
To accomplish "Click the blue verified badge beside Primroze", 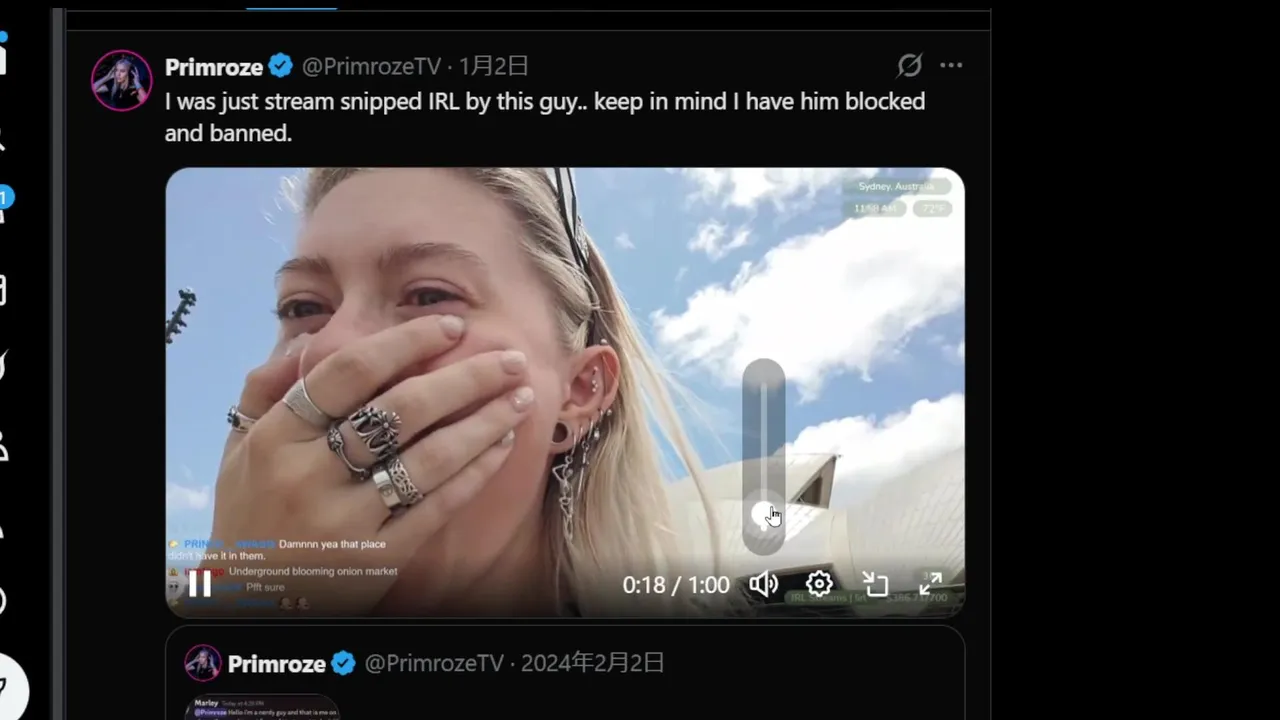I will (281, 67).
